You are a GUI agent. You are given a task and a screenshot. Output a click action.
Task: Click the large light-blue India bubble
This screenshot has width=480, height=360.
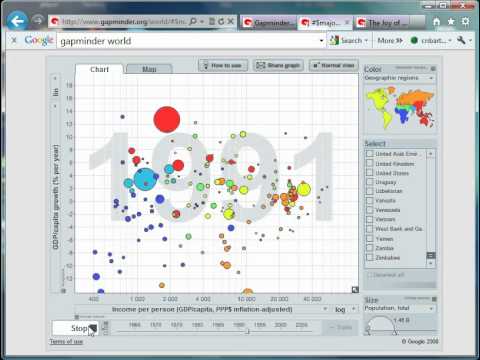pos(145,179)
